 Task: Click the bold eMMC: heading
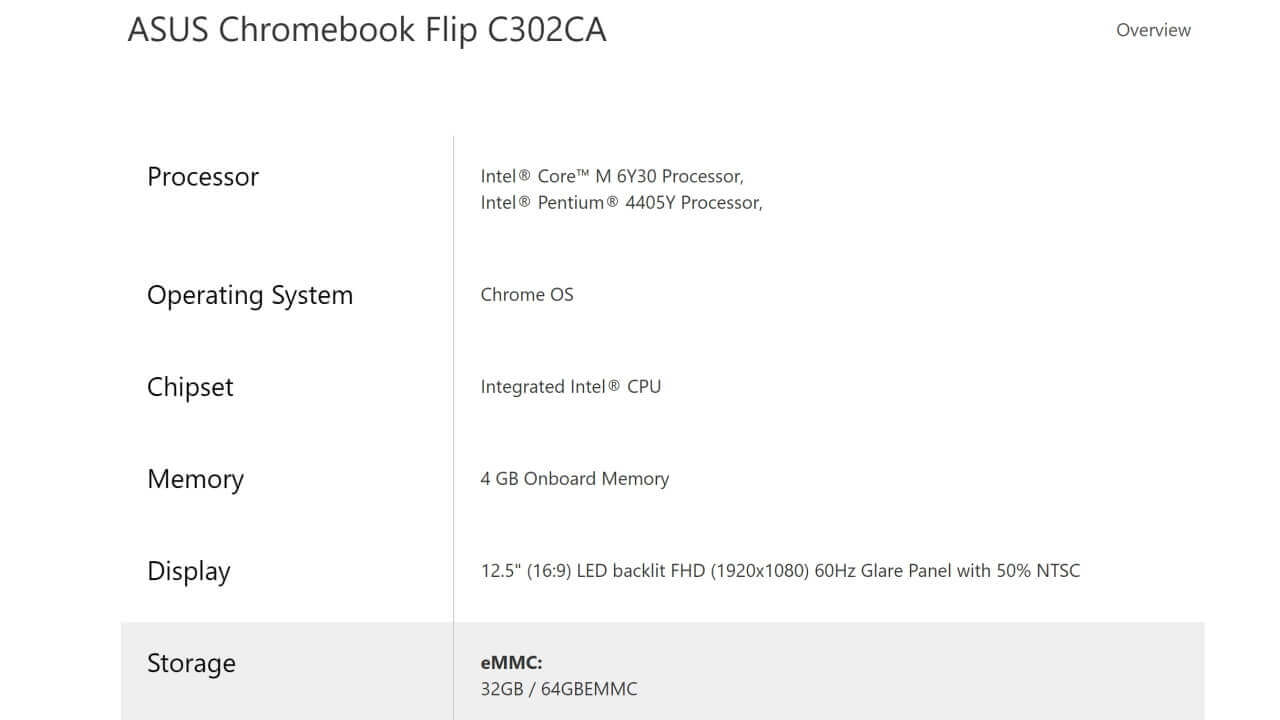pyautogui.click(x=511, y=663)
